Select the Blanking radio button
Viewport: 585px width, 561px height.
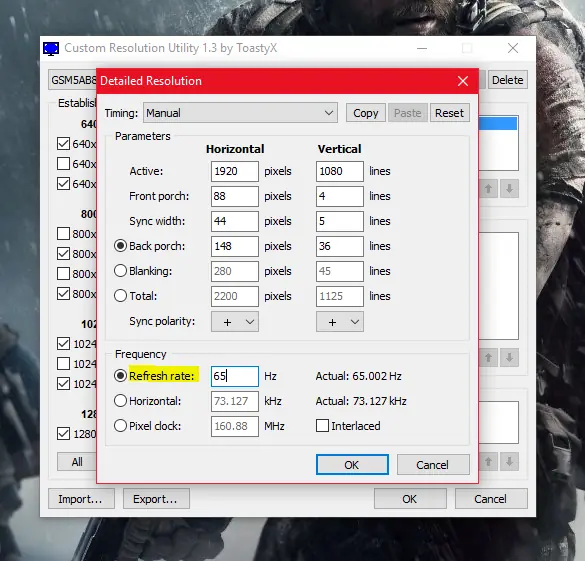pos(121,271)
